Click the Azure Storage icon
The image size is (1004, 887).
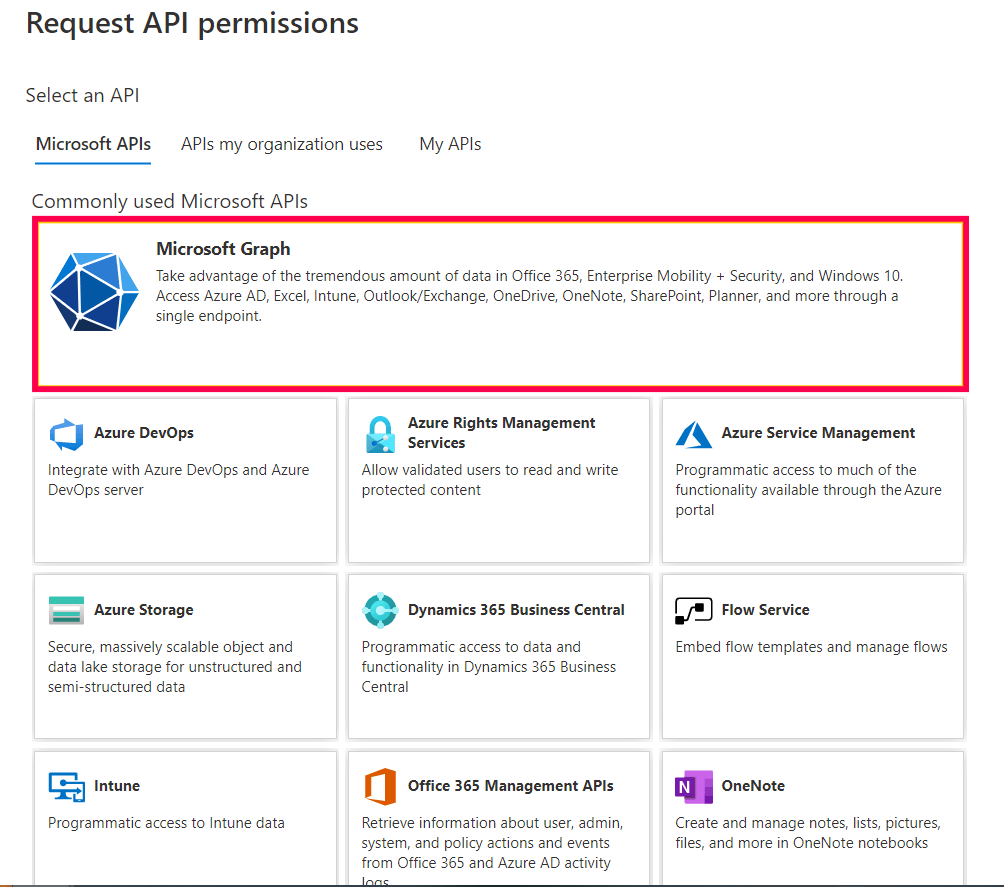coord(66,610)
